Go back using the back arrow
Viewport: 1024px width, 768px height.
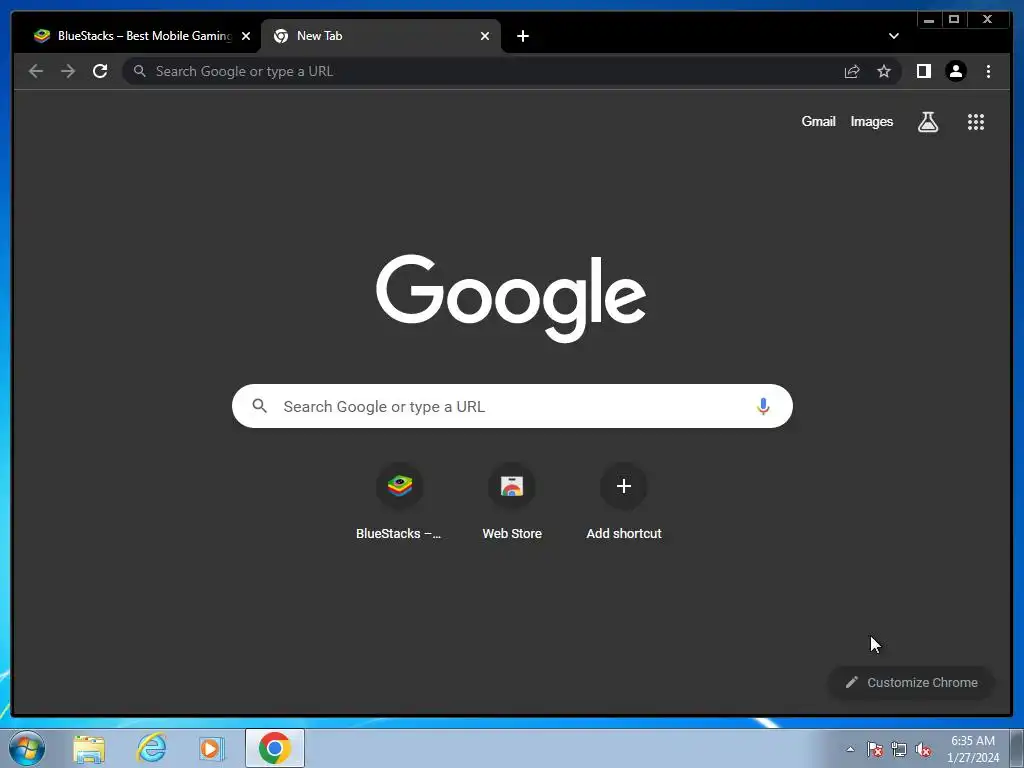(x=36, y=71)
